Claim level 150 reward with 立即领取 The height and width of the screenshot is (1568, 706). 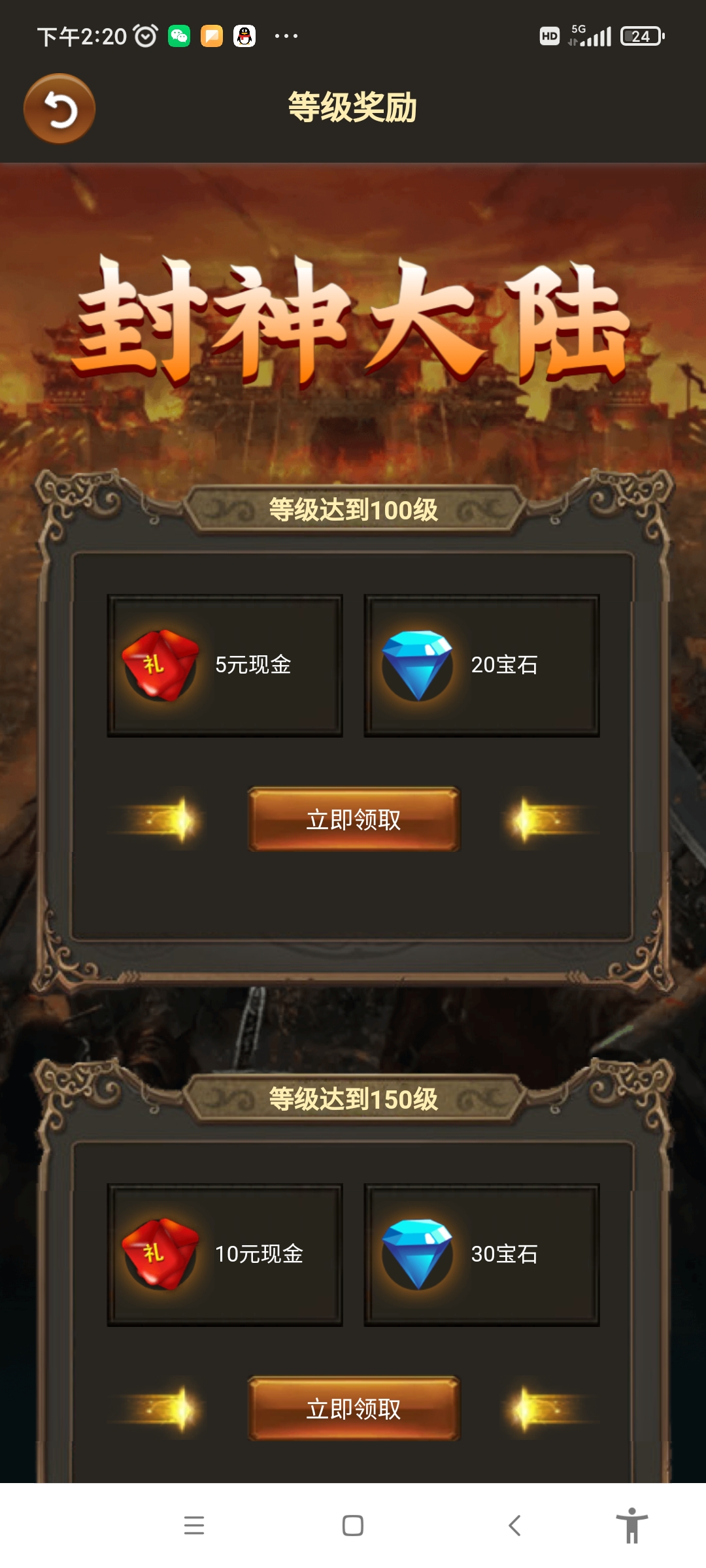coord(354,1409)
